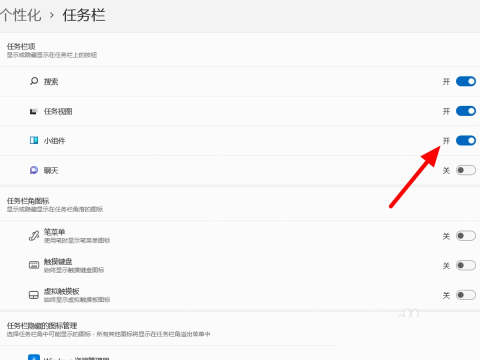Image resolution: width=480 pixels, height=360 pixels.
Task: Turn off the Task View (任务视图) toggle
Action: pos(466,111)
